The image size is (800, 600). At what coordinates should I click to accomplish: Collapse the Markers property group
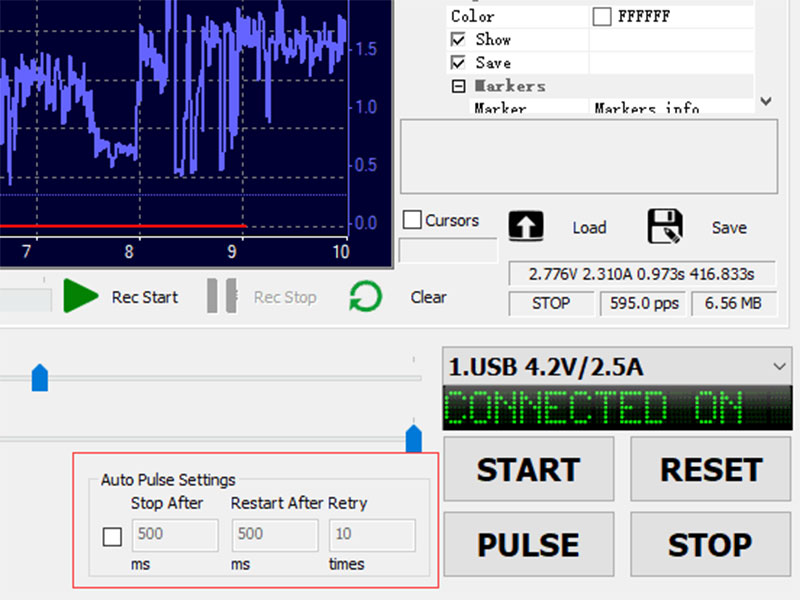[x=459, y=86]
